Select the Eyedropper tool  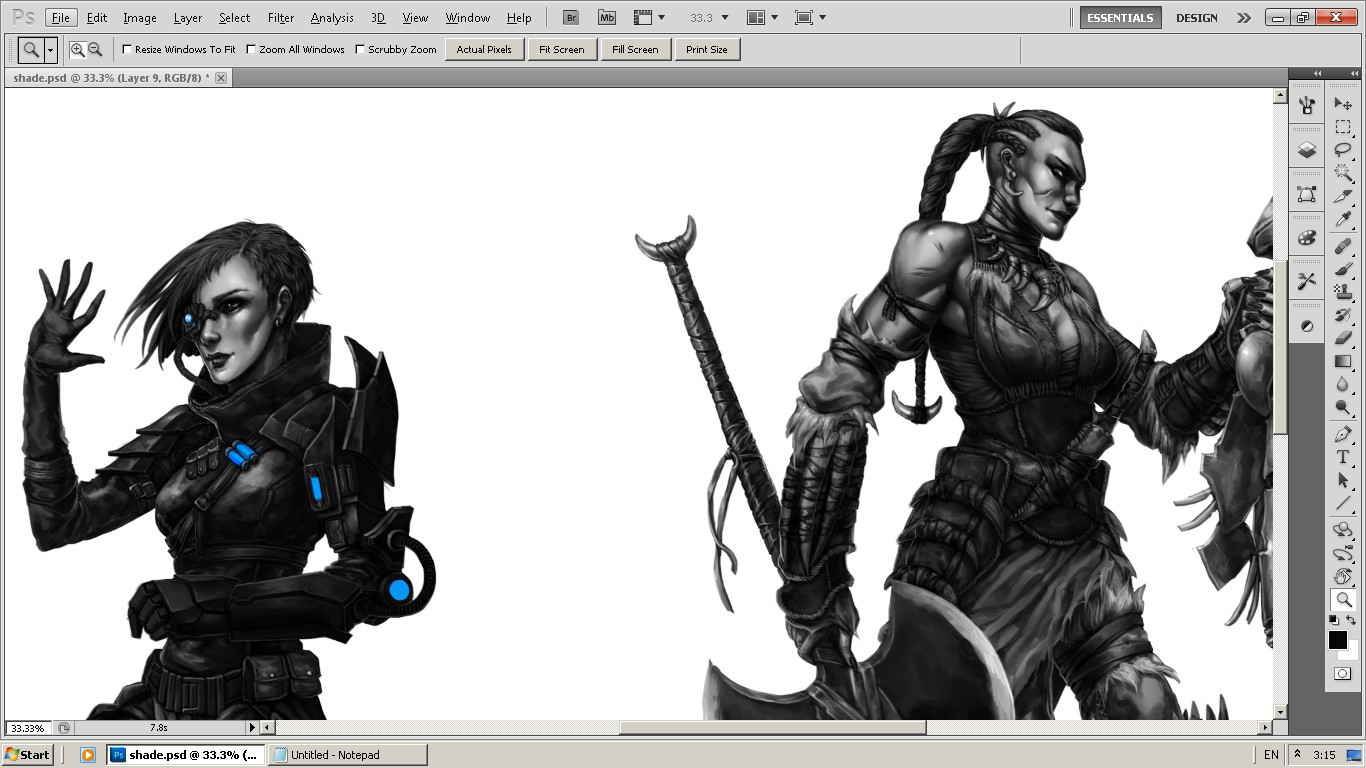pyautogui.click(x=1343, y=220)
